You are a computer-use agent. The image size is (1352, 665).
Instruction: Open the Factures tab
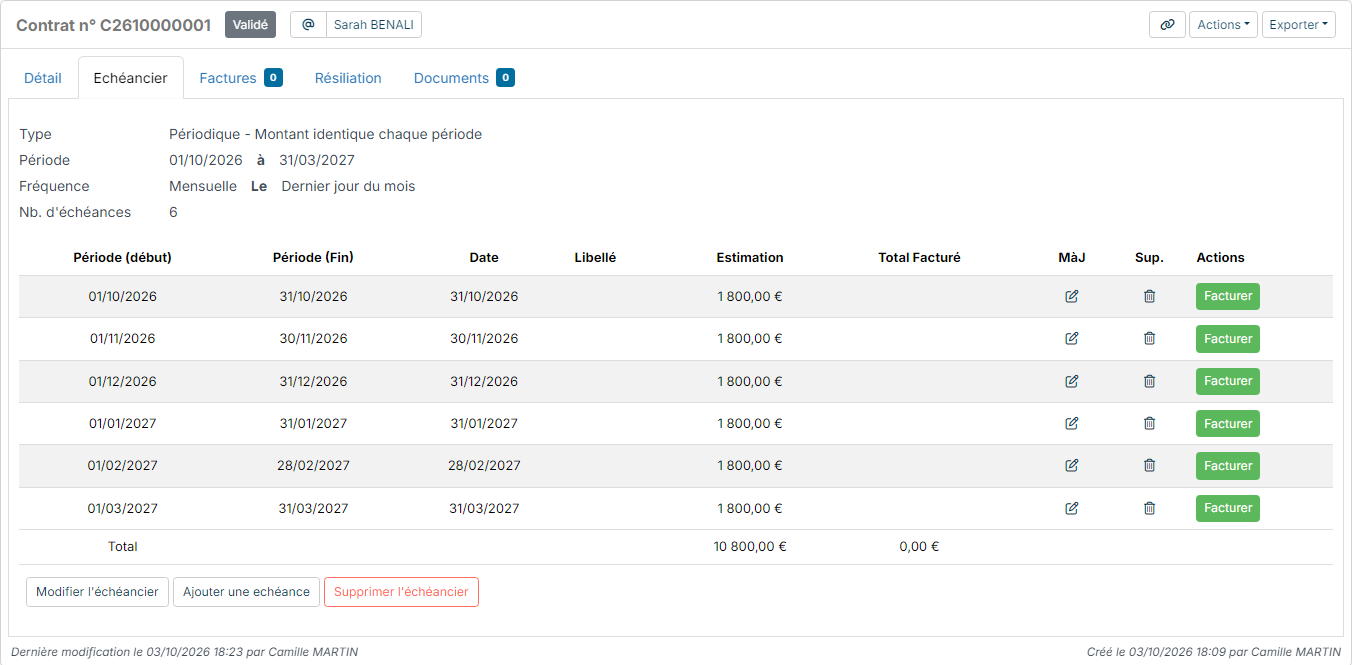tap(241, 78)
